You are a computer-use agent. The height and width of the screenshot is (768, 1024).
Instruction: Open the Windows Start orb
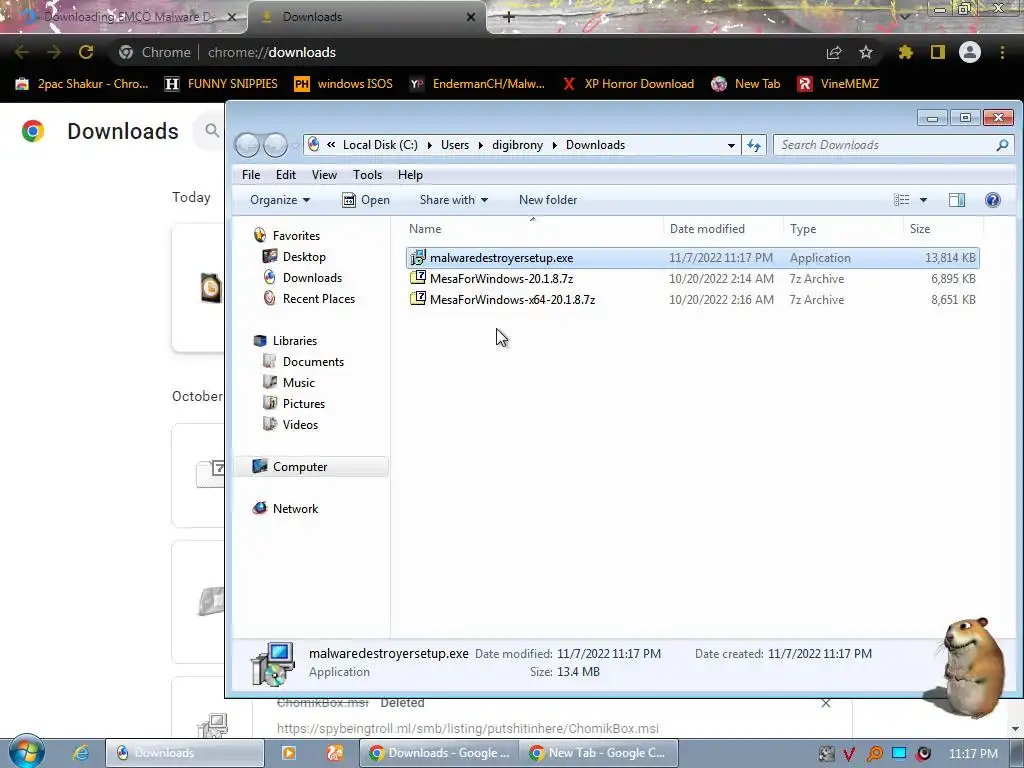pyautogui.click(x=26, y=752)
